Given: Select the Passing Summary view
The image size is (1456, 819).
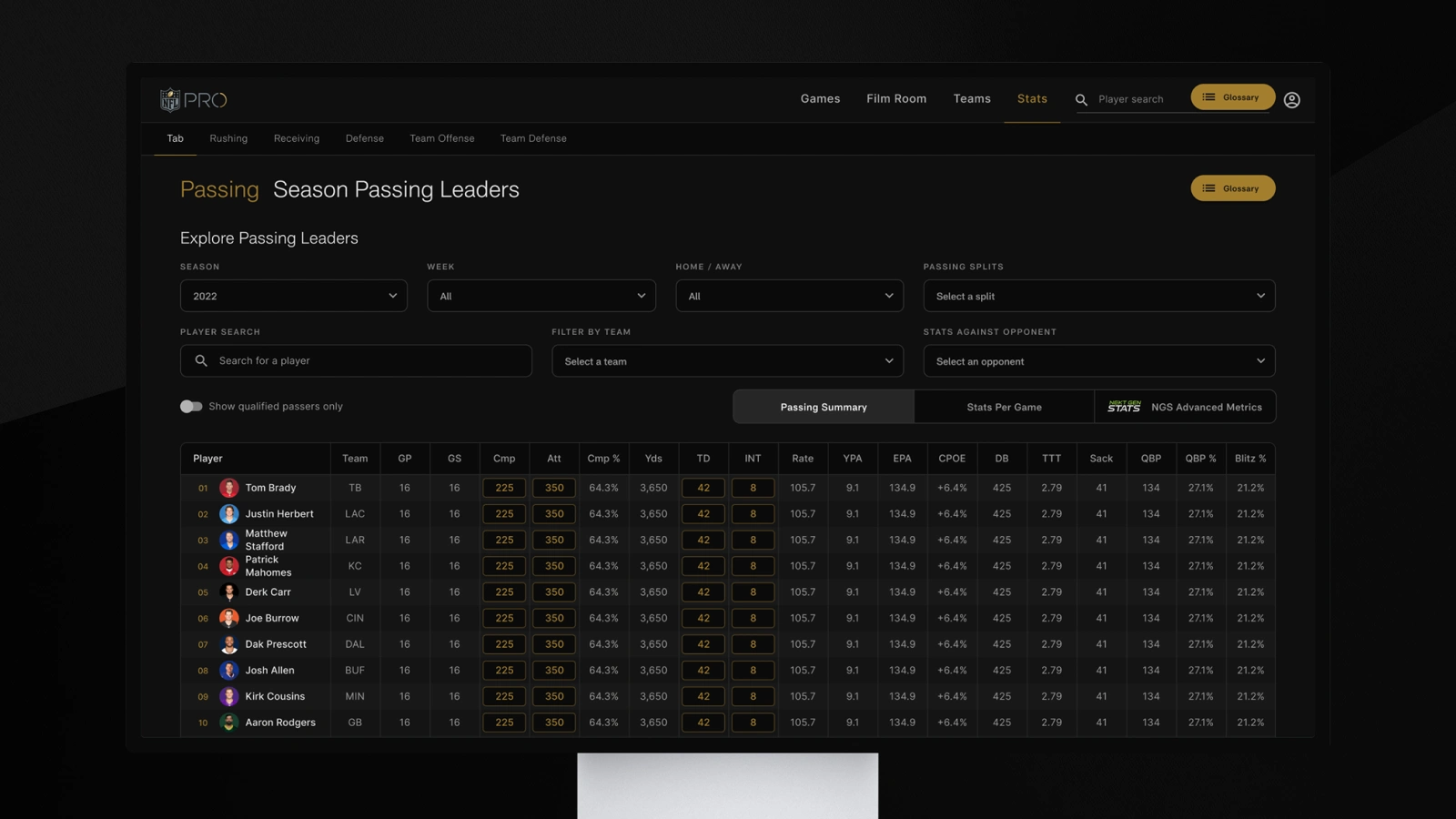Looking at the screenshot, I should (x=824, y=407).
